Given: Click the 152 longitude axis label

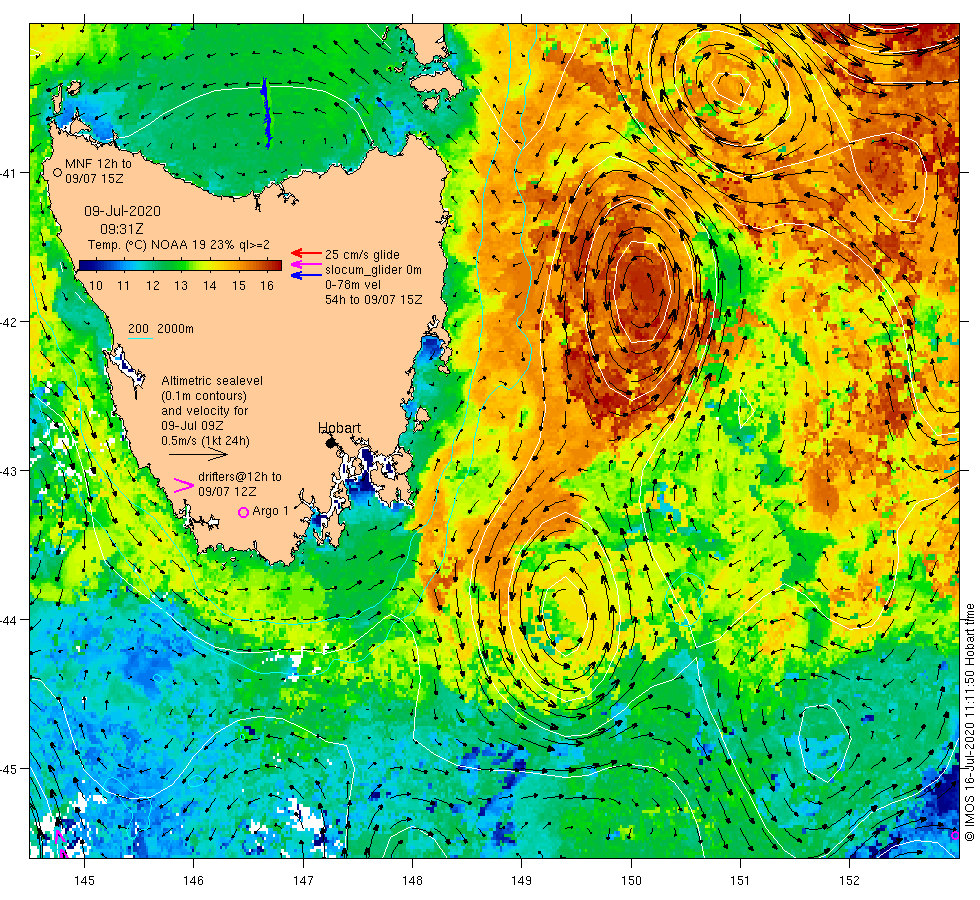Looking at the screenshot, I should [x=849, y=881].
